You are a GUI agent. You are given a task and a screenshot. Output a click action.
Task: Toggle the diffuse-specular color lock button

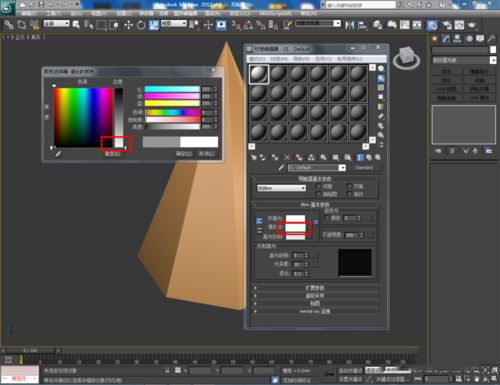click(x=259, y=231)
